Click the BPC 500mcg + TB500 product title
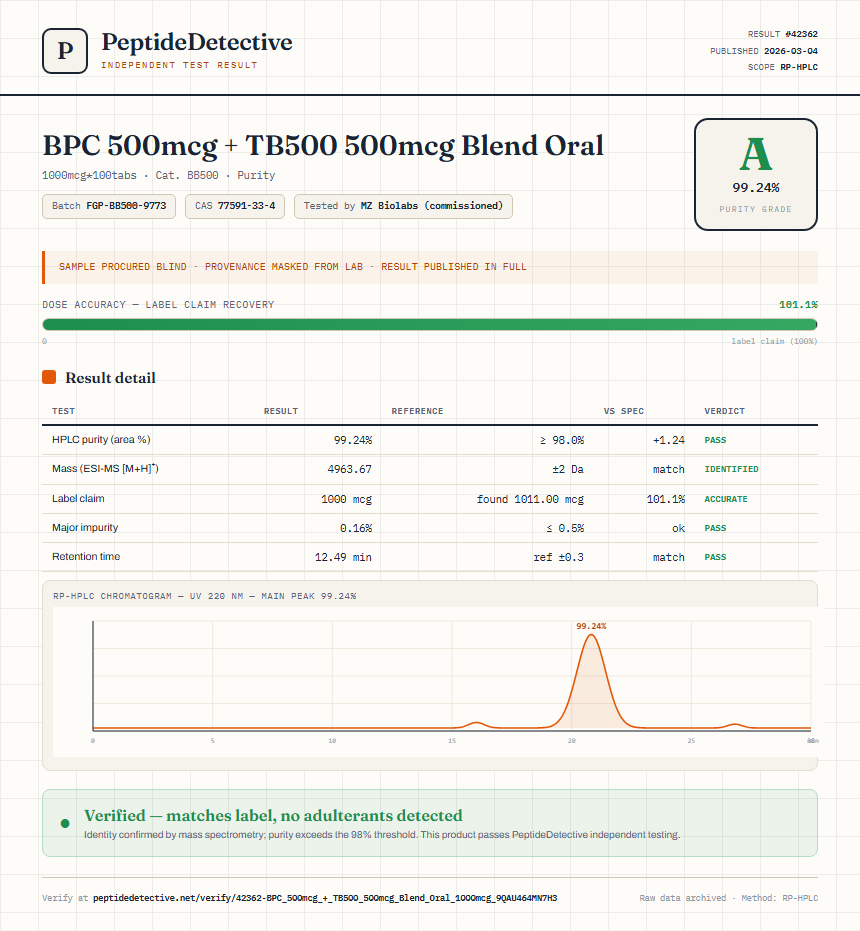 point(323,146)
